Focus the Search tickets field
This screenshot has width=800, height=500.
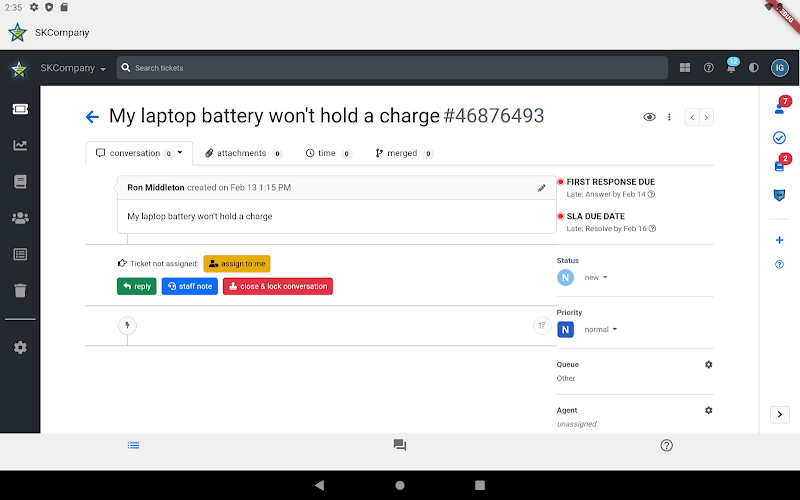tap(392, 68)
